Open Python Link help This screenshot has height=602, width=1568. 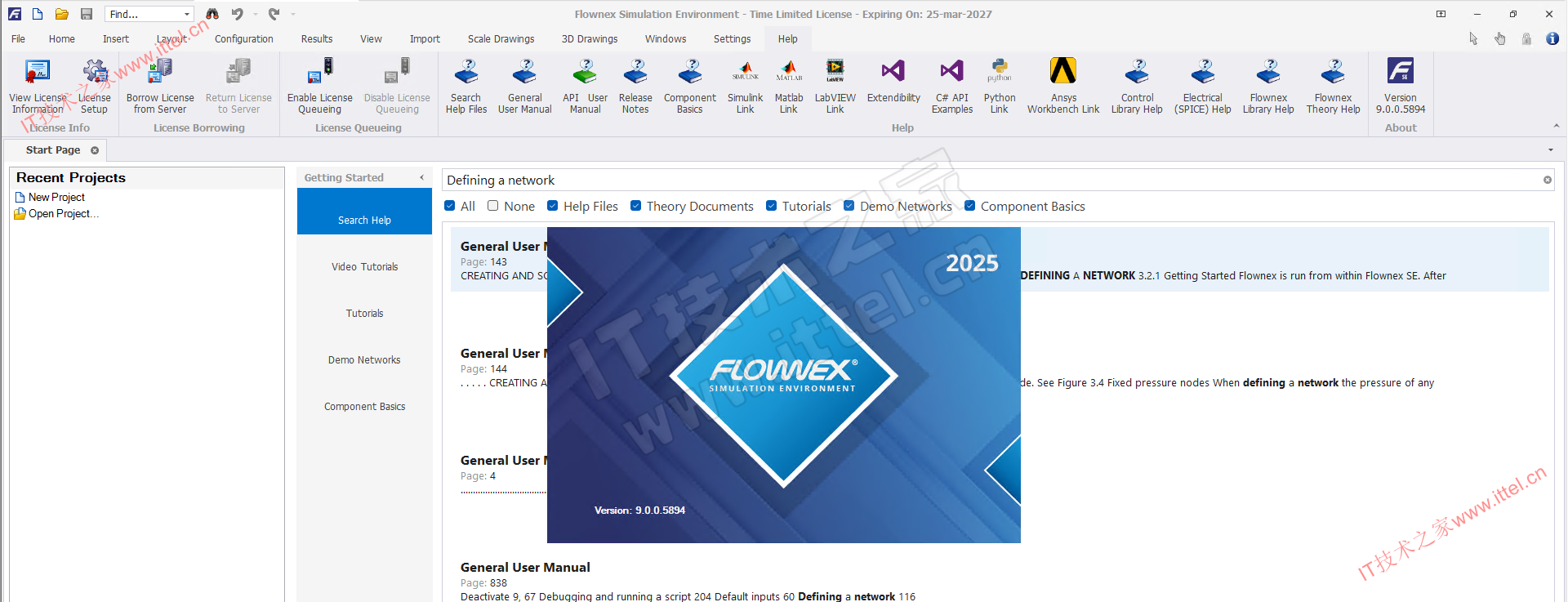pyautogui.click(x=1000, y=86)
